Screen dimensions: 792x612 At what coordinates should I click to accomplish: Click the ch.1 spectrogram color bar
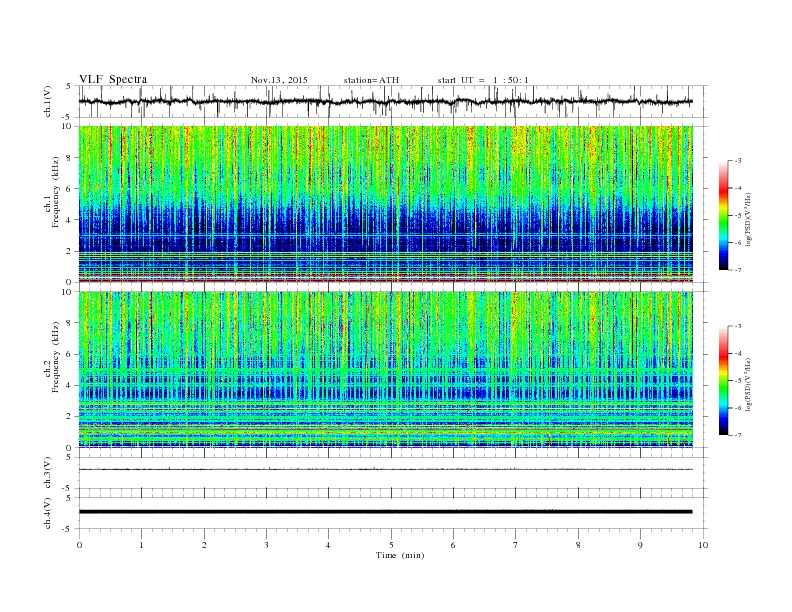tap(723, 216)
